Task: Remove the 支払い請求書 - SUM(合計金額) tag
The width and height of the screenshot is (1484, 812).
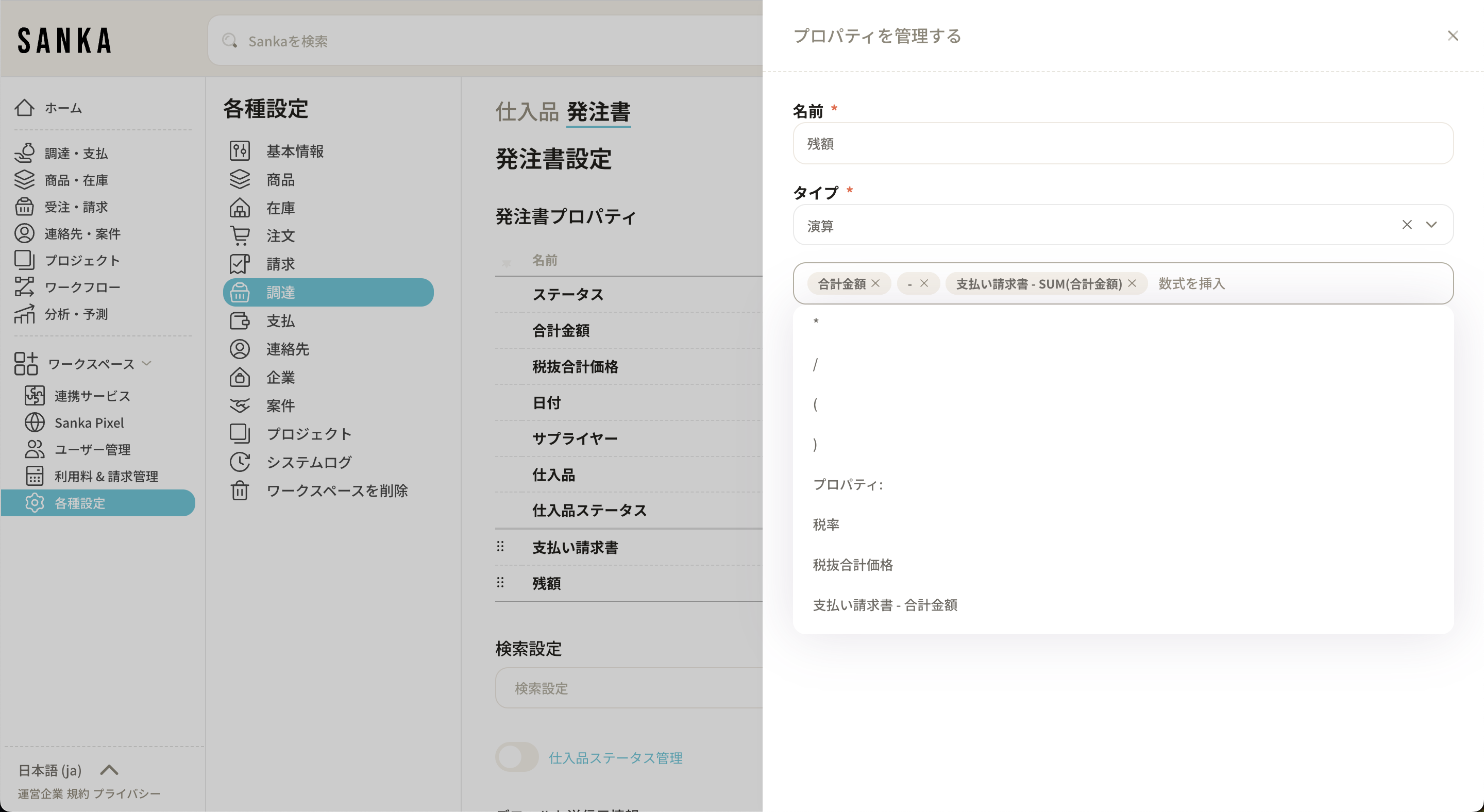Action: pos(1132,283)
